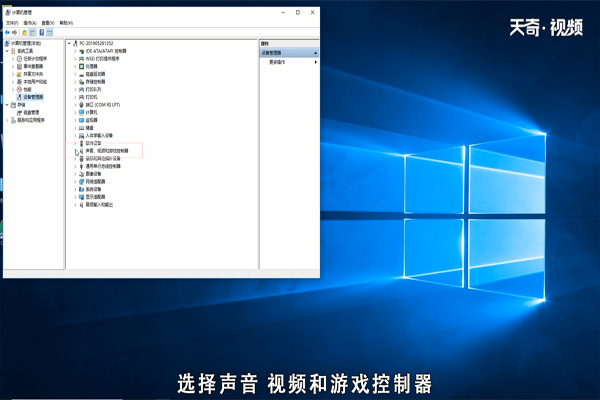The width and height of the screenshot is (600, 400).
Task: Open the 查看(V) menu
Action: point(48,23)
